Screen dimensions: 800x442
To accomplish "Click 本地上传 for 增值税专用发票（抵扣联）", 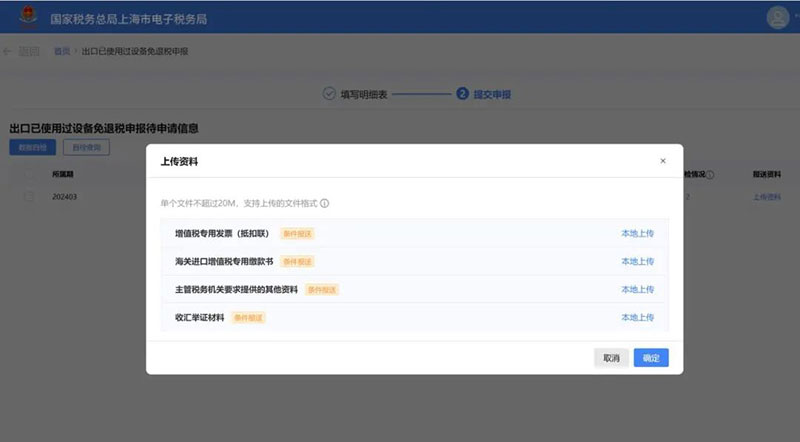I will 637,233.
